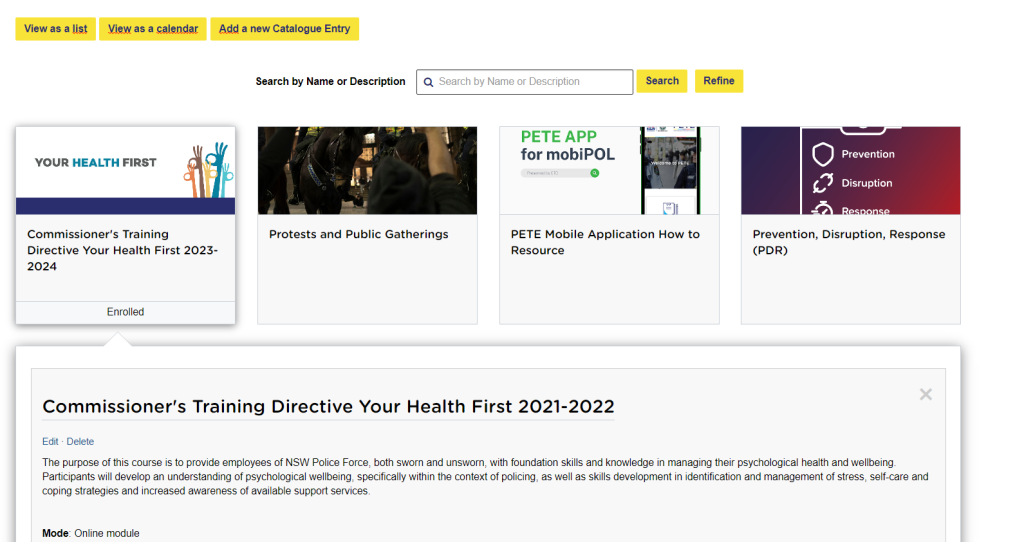Viewport: 1024px width, 542px height.
Task: Open the Your Health First course thumbnail
Action: click(125, 170)
